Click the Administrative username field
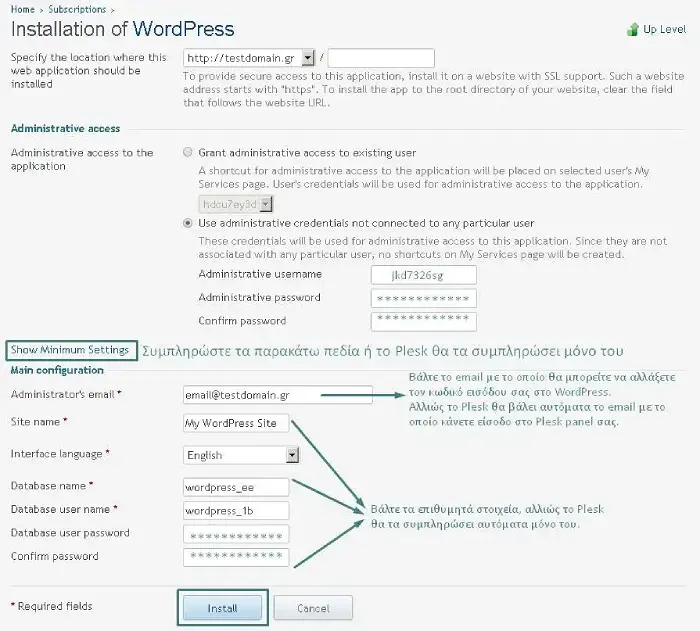This screenshot has width=700, height=631. (424, 275)
